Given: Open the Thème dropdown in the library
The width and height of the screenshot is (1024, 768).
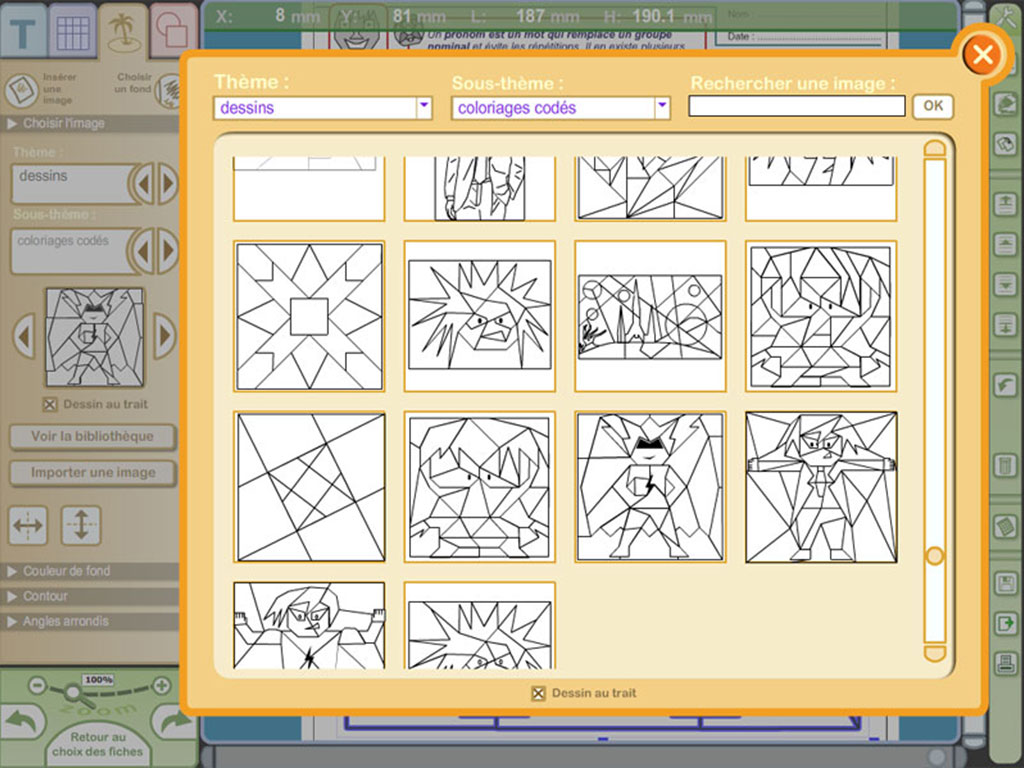Looking at the screenshot, I should click(x=423, y=107).
